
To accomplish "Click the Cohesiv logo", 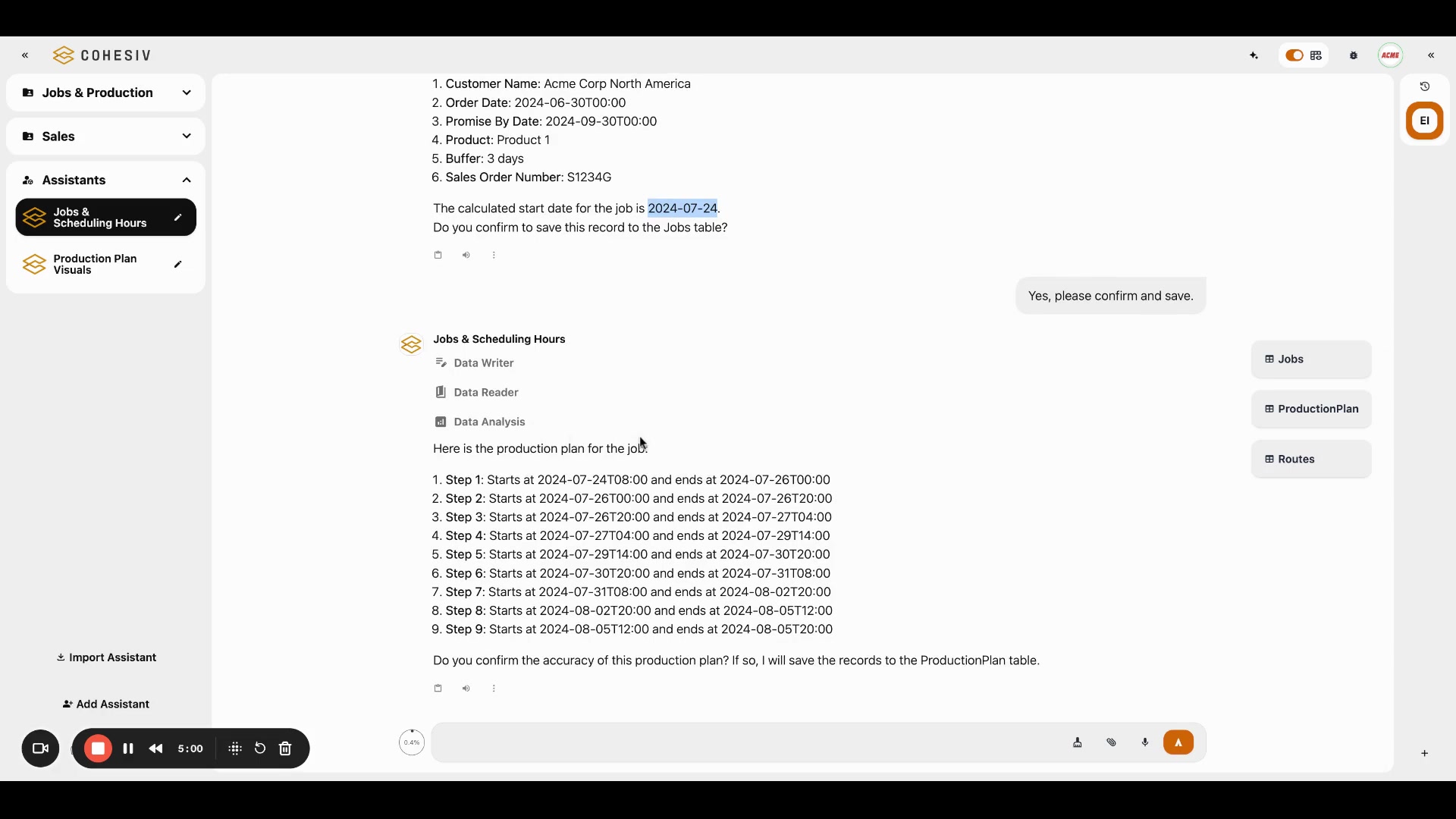I will [x=102, y=55].
